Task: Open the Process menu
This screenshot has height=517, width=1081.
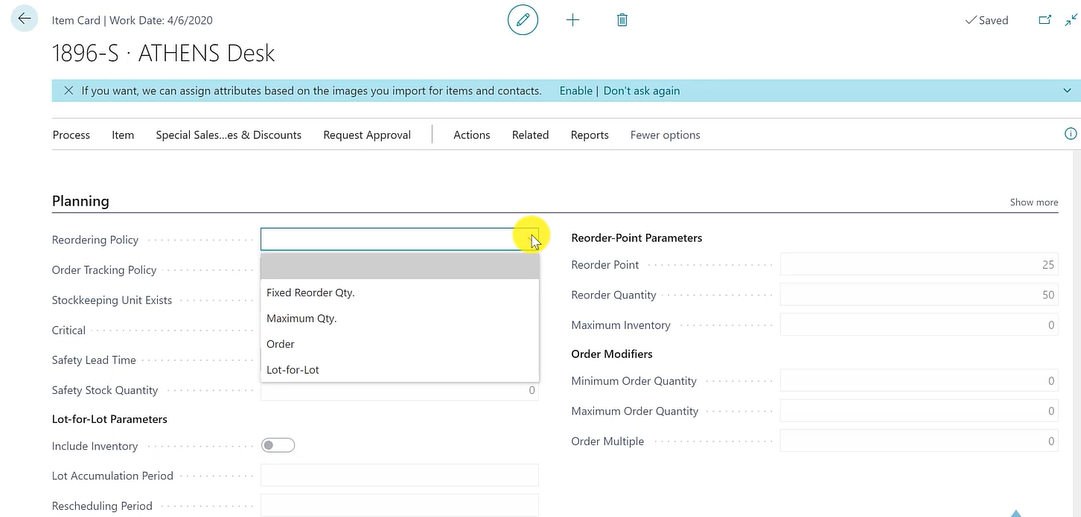Action: click(x=71, y=135)
